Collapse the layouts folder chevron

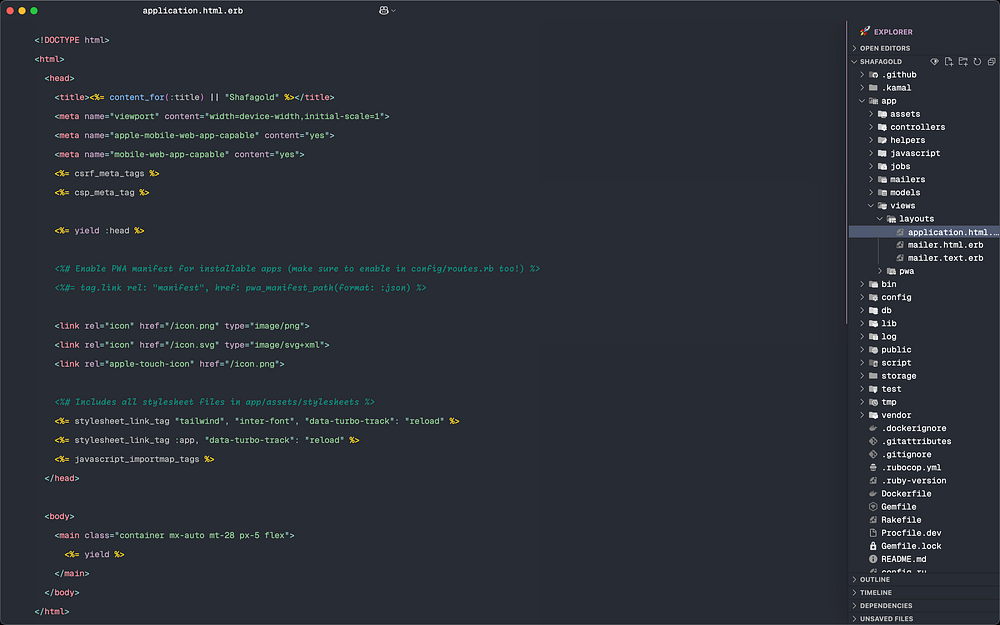880,219
